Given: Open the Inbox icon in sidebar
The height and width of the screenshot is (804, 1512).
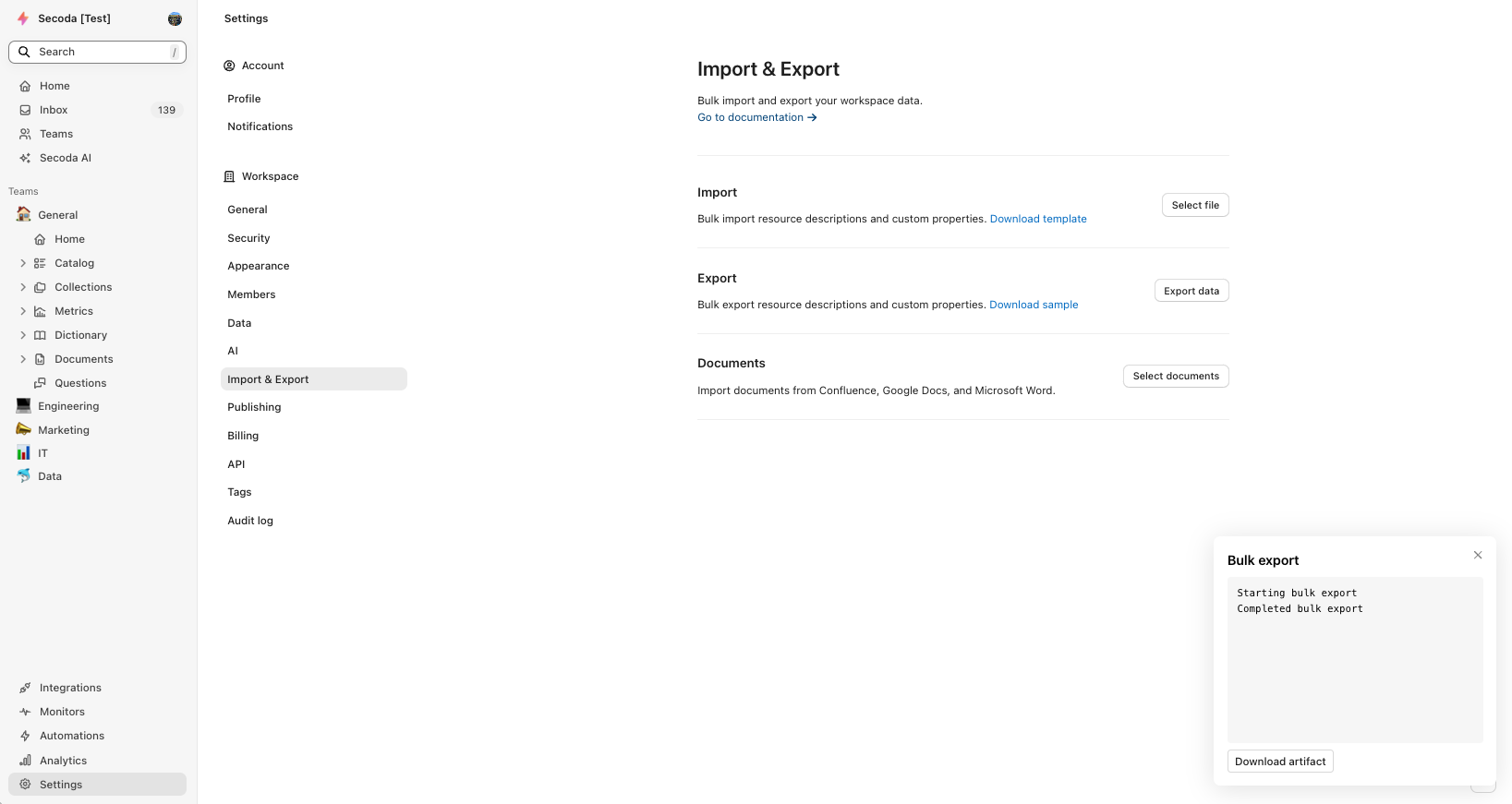Looking at the screenshot, I should pos(25,110).
